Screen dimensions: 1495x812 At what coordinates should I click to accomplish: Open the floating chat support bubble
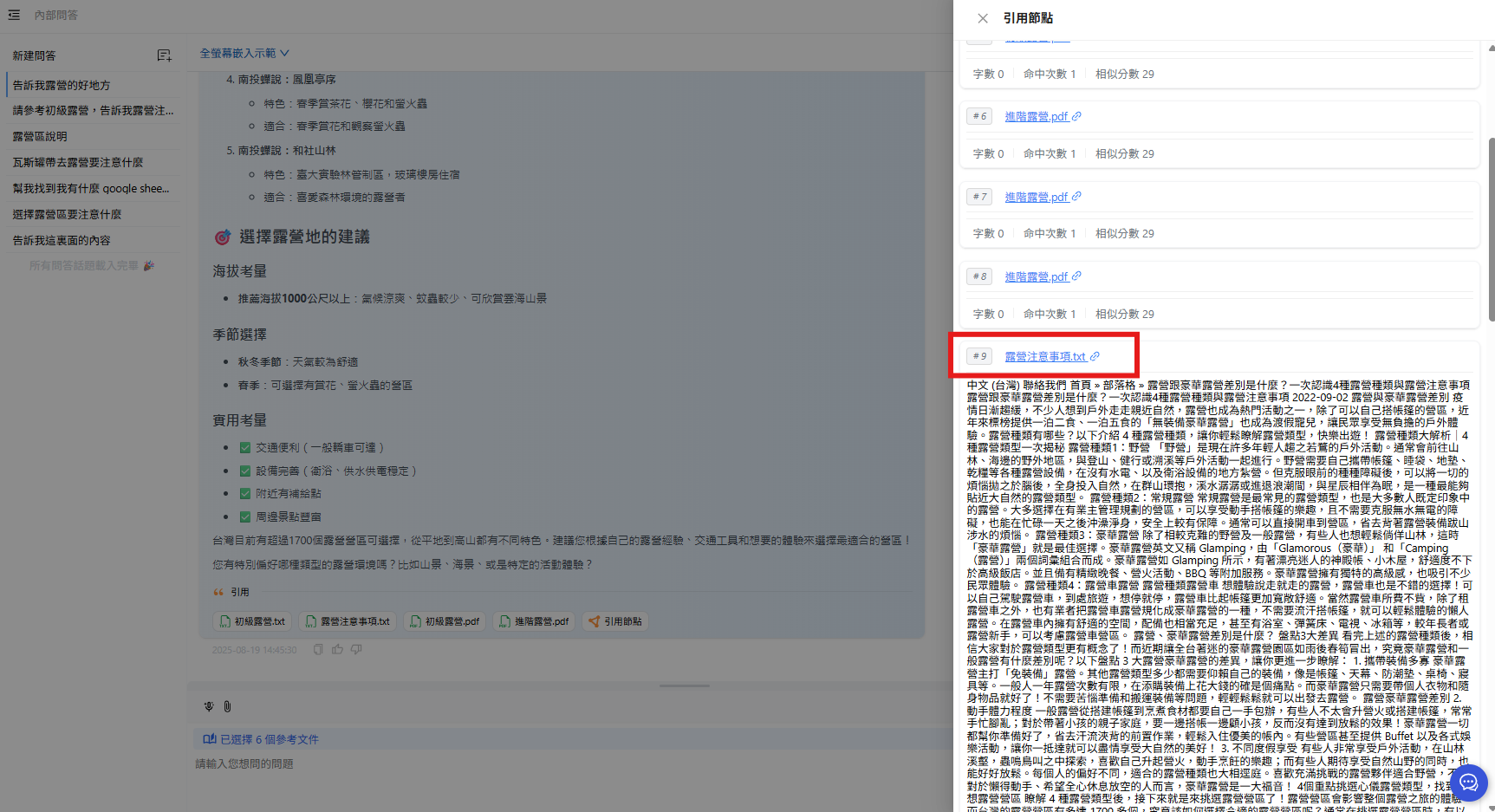pyautogui.click(x=1468, y=783)
